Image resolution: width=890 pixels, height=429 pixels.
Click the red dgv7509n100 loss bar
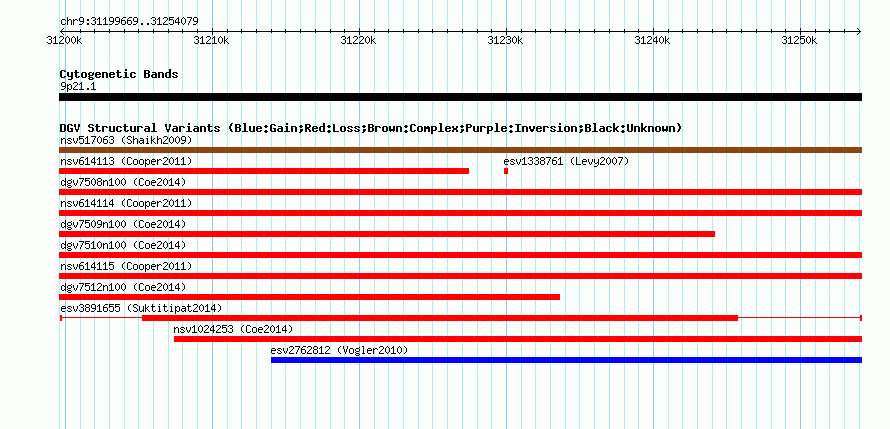tap(387, 234)
